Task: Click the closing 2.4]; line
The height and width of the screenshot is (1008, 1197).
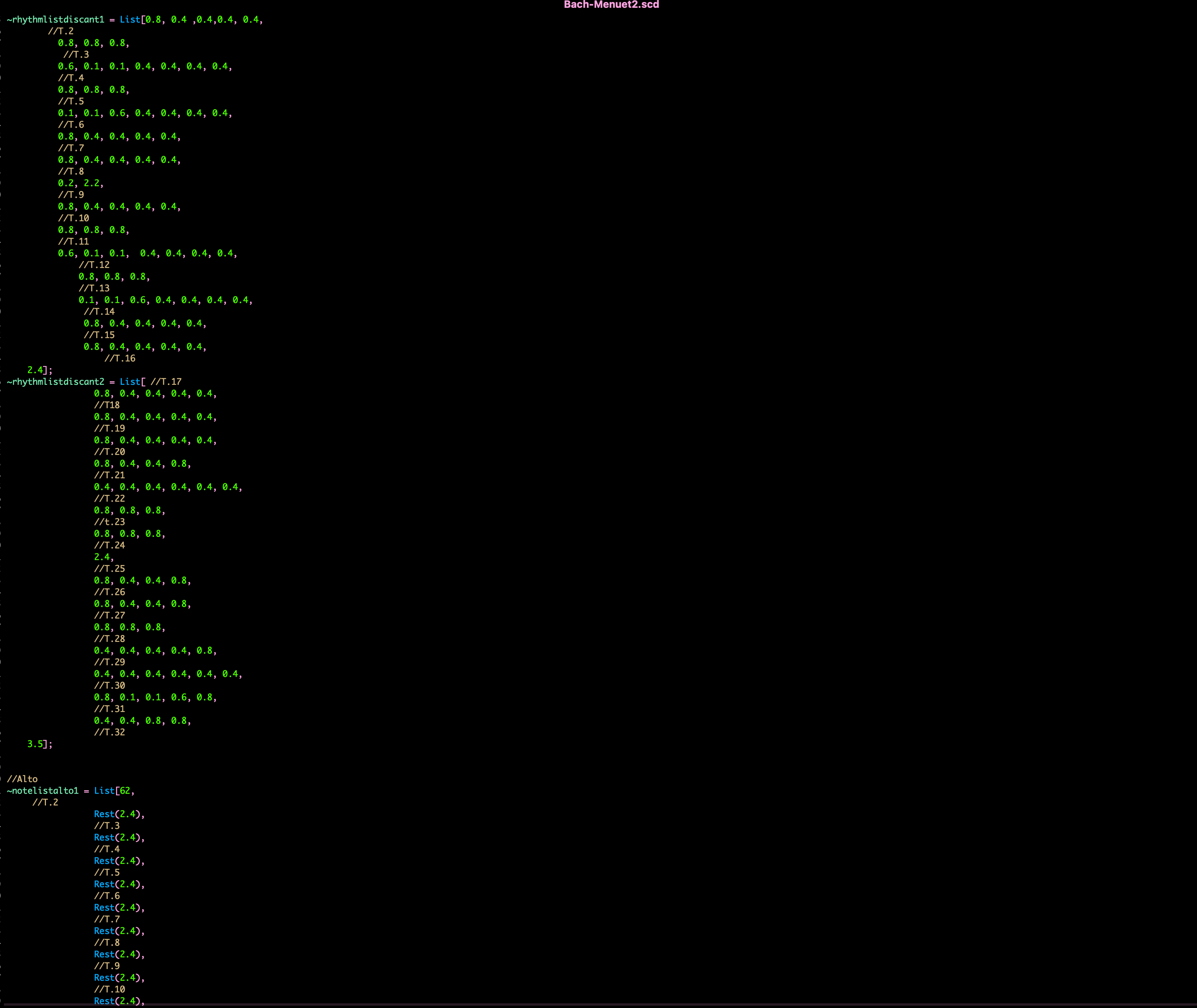Action: click(x=40, y=370)
